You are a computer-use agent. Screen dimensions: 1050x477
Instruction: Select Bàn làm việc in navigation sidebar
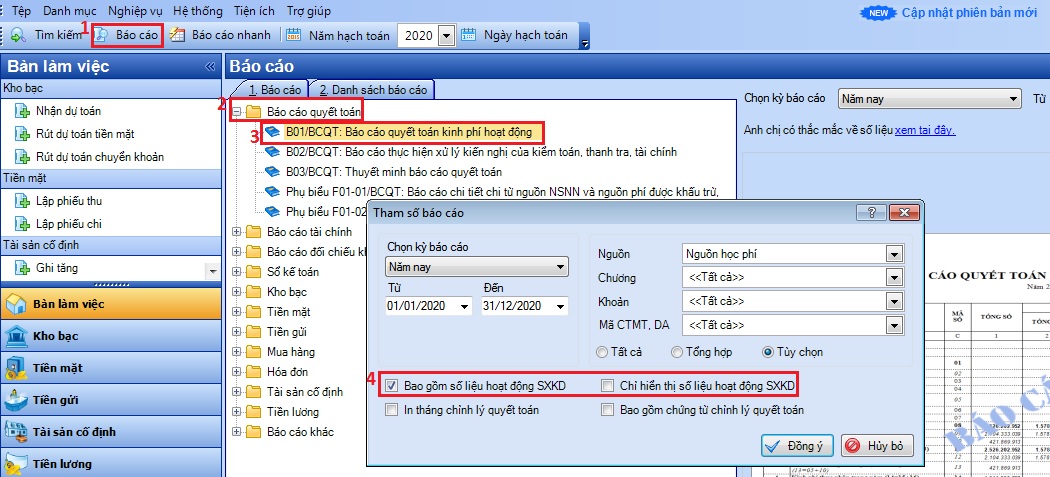click(x=110, y=303)
